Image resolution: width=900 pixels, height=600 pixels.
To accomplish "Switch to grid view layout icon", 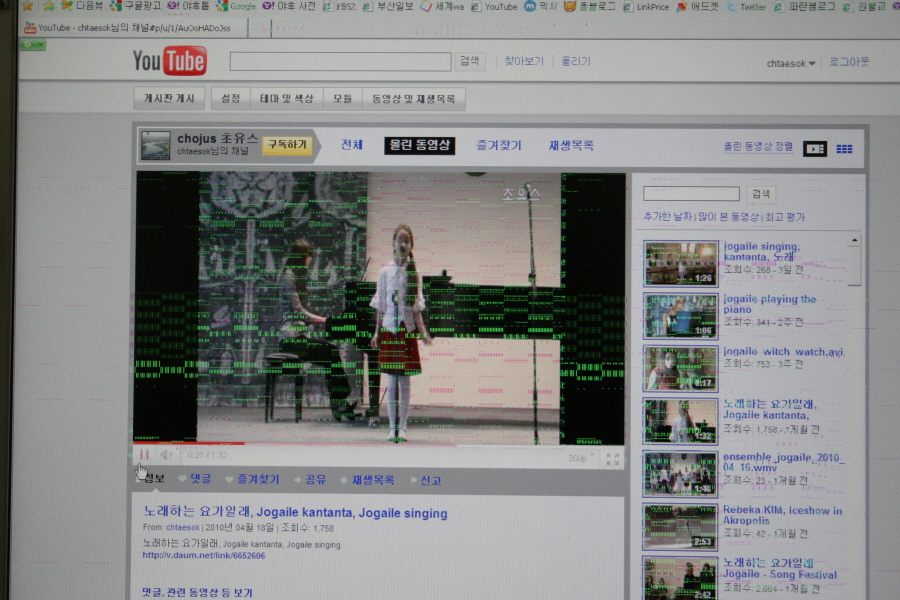I will 844,149.
